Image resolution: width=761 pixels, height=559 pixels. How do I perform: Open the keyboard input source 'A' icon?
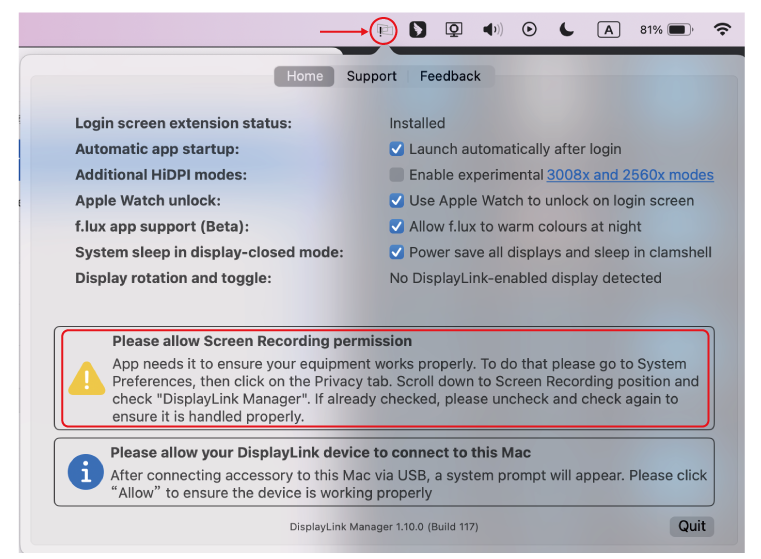(608, 30)
